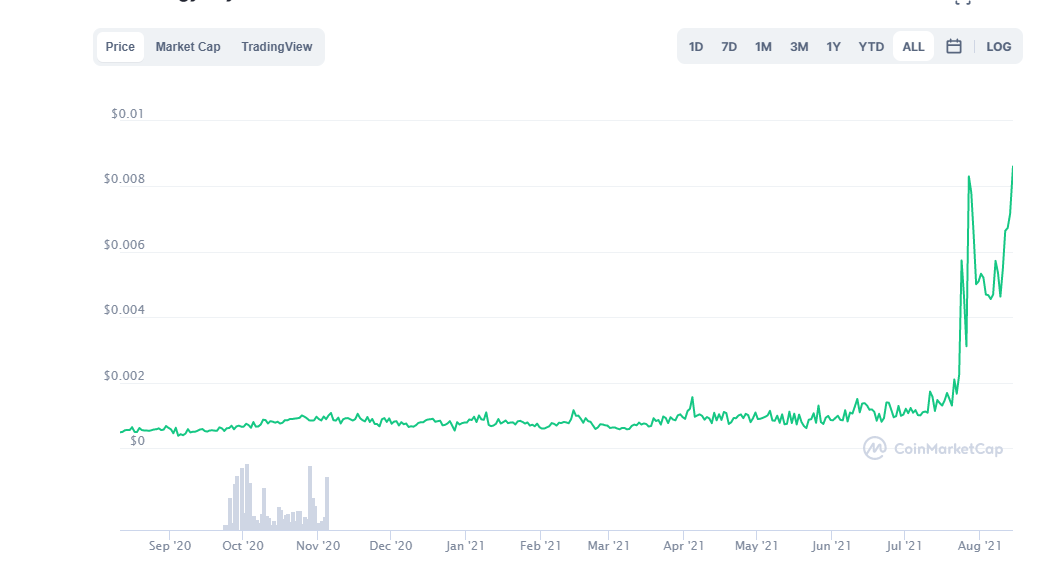Click the tallest Oct '20 volume bar
Viewport: 1037px width, 572px height.
[246, 497]
